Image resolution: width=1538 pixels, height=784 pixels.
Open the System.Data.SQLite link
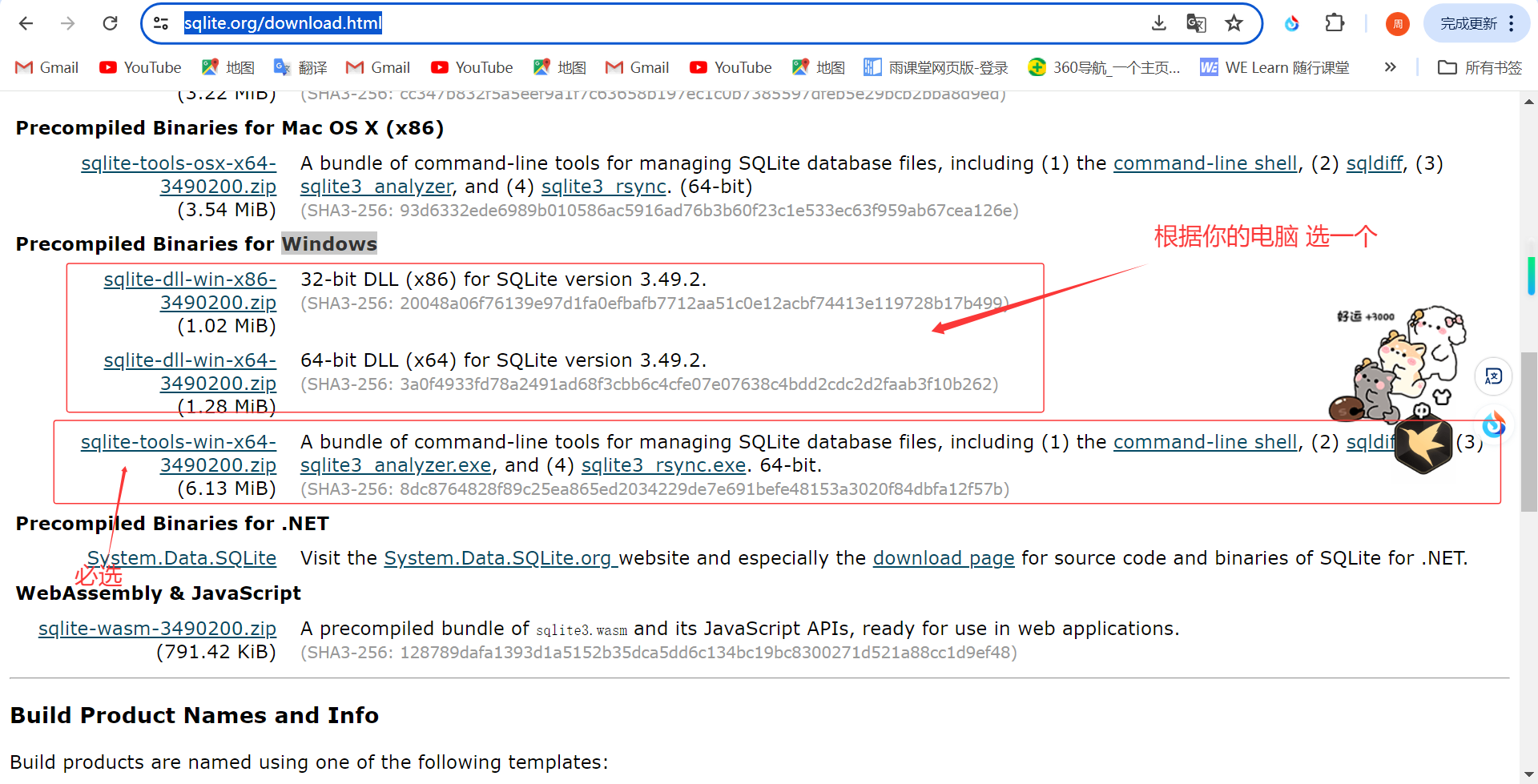[181, 558]
